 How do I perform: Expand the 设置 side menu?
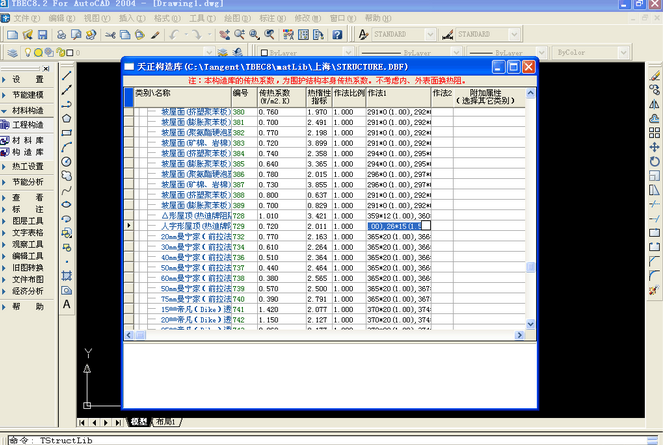(28, 79)
